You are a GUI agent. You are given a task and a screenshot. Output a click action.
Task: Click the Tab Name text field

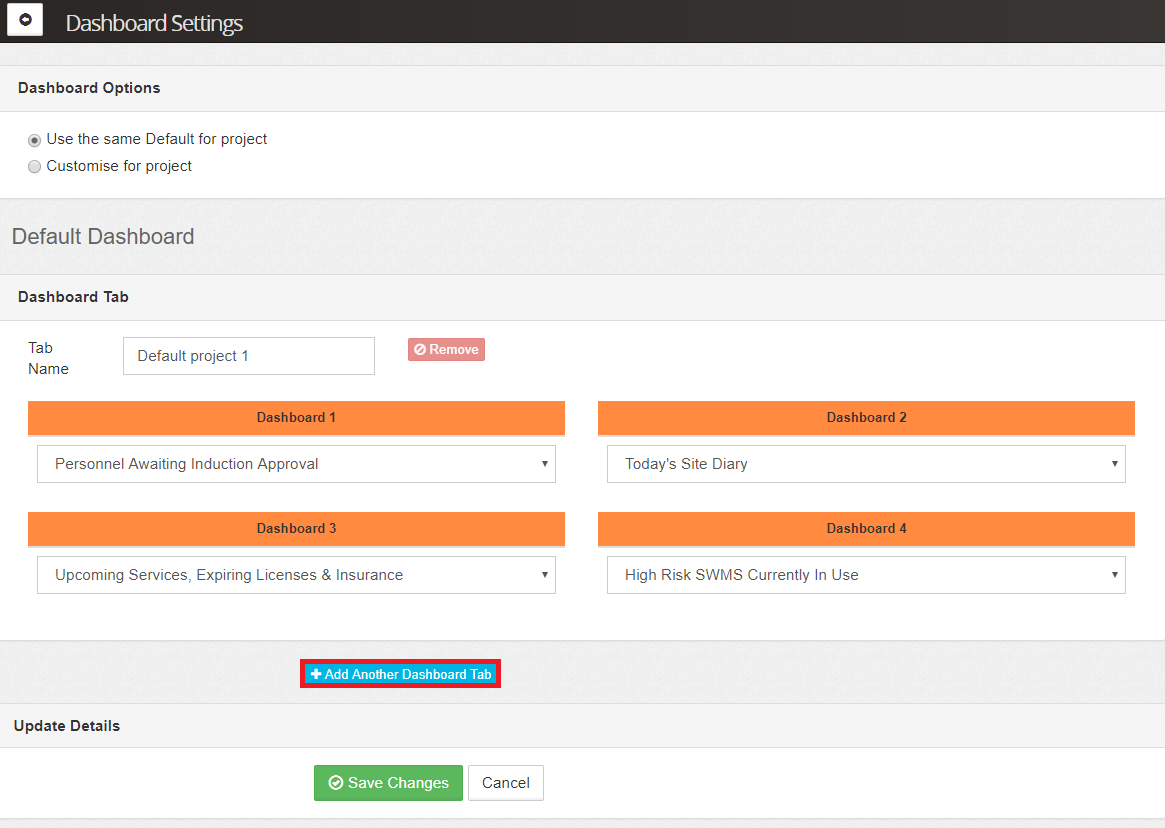(248, 356)
